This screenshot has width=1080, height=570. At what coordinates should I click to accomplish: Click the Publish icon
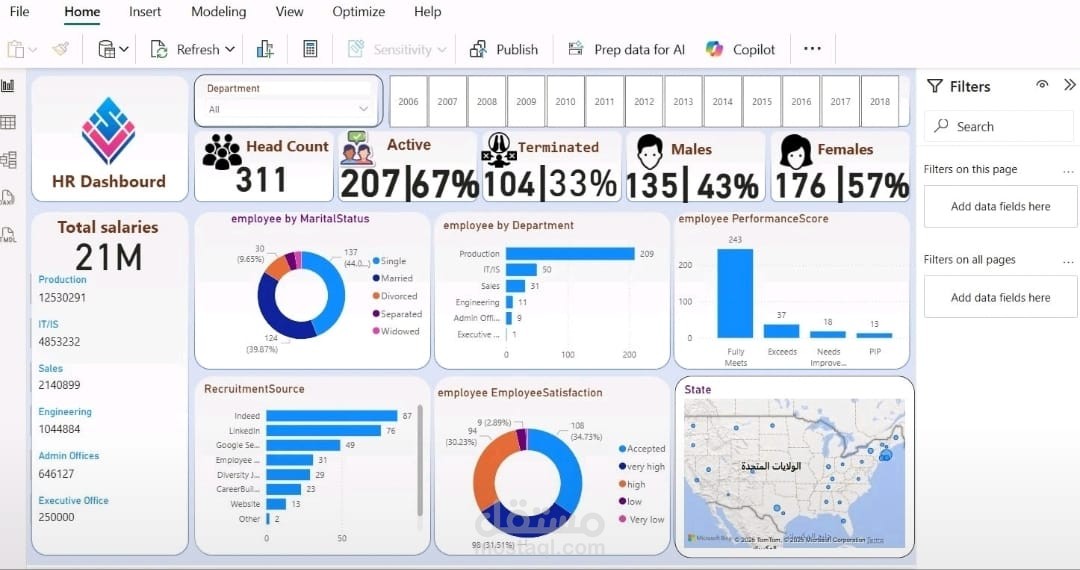coord(478,50)
